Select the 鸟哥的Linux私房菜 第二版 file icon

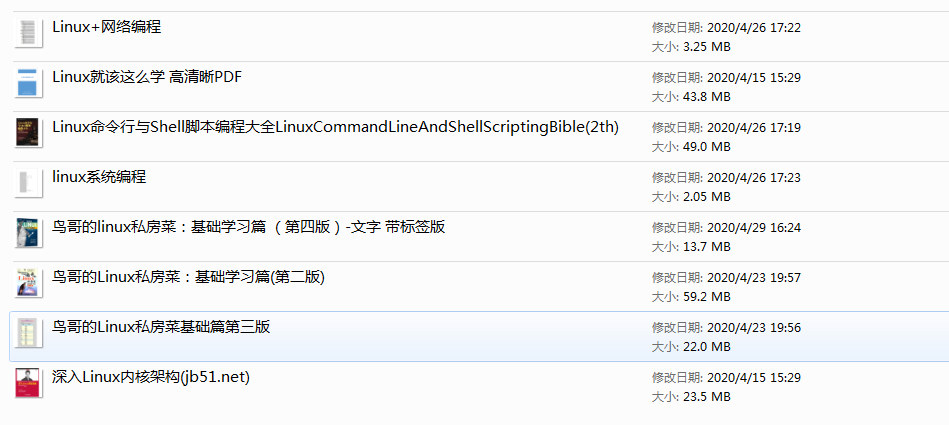pos(28,283)
